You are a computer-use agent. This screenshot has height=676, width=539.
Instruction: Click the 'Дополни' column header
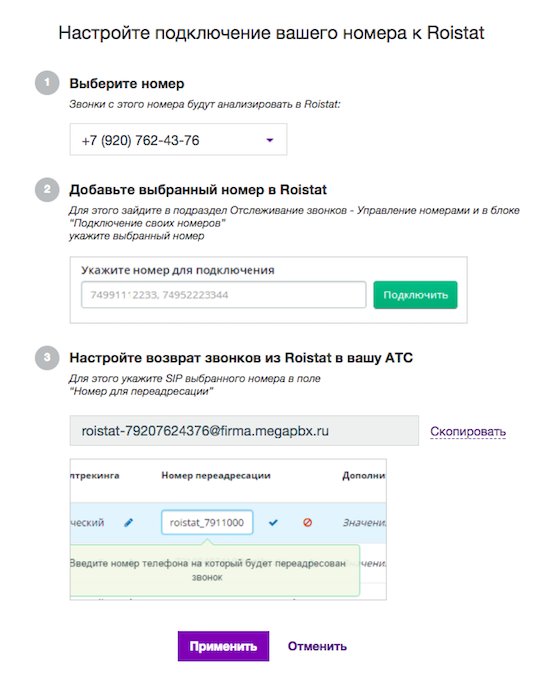pos(364,476)
